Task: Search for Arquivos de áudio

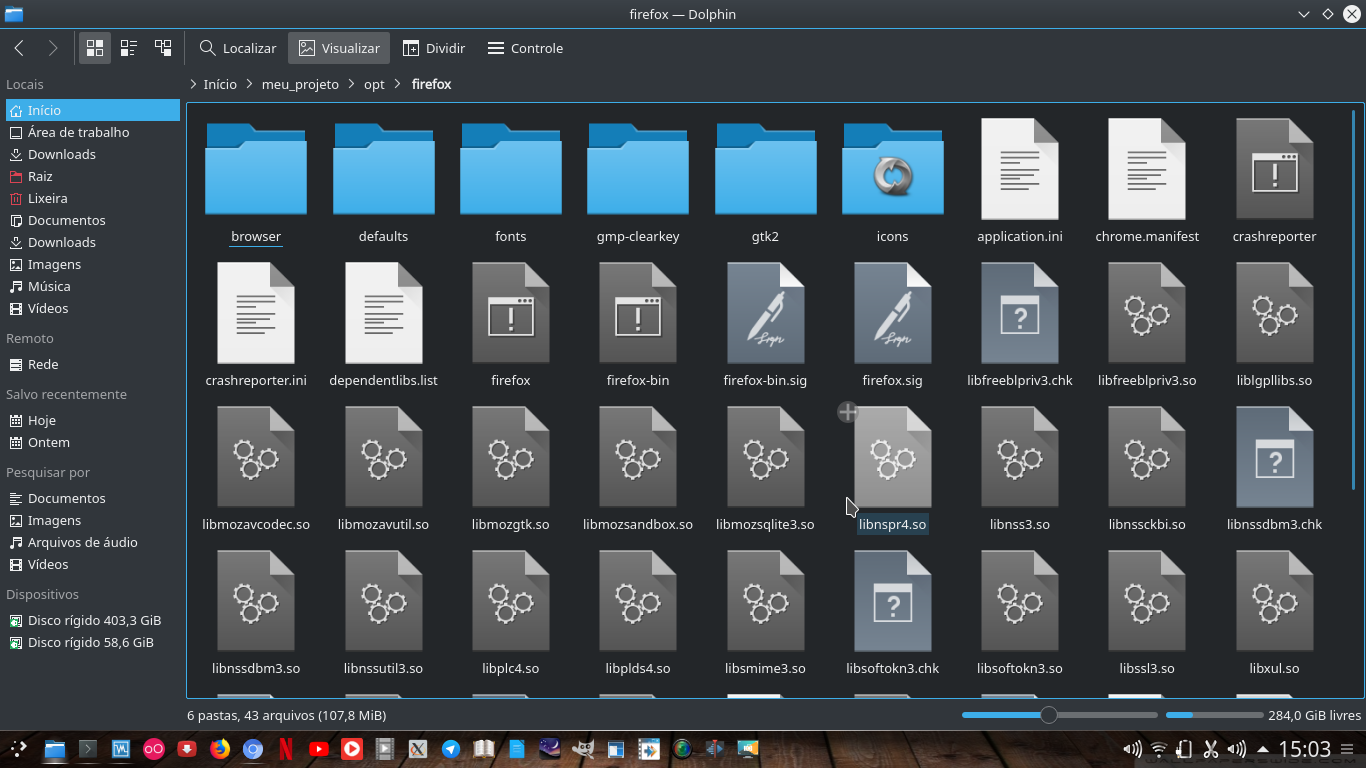Action: 93,542
